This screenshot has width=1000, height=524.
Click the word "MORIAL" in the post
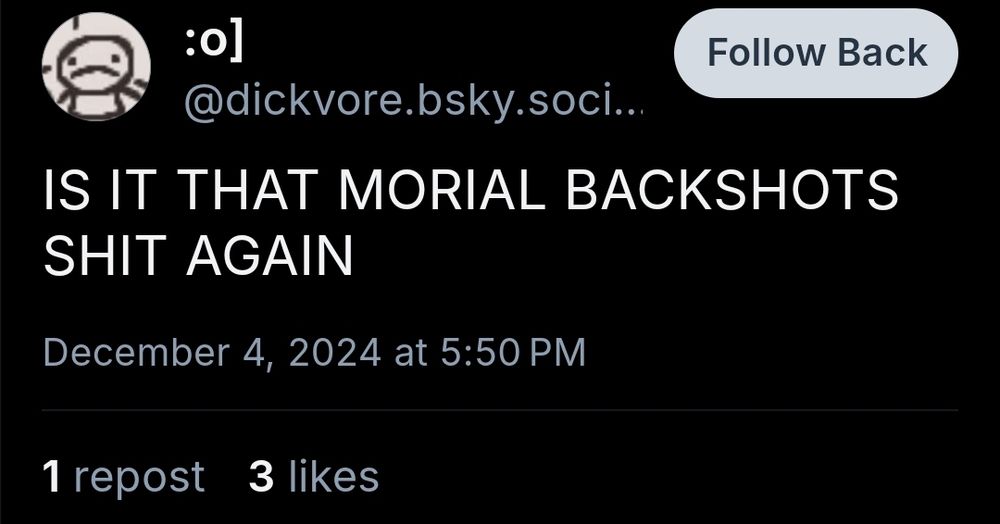point(443,188)
